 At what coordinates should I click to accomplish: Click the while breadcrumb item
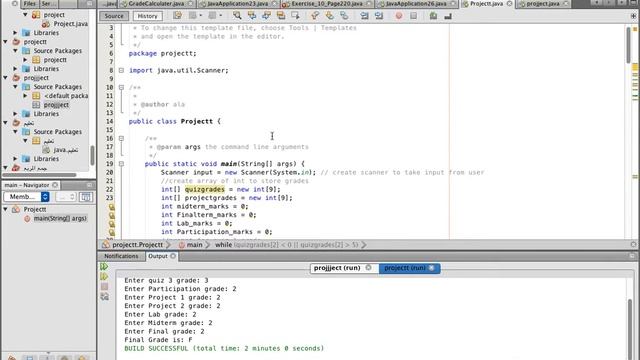pyautogui.click(x=287, y=245)
